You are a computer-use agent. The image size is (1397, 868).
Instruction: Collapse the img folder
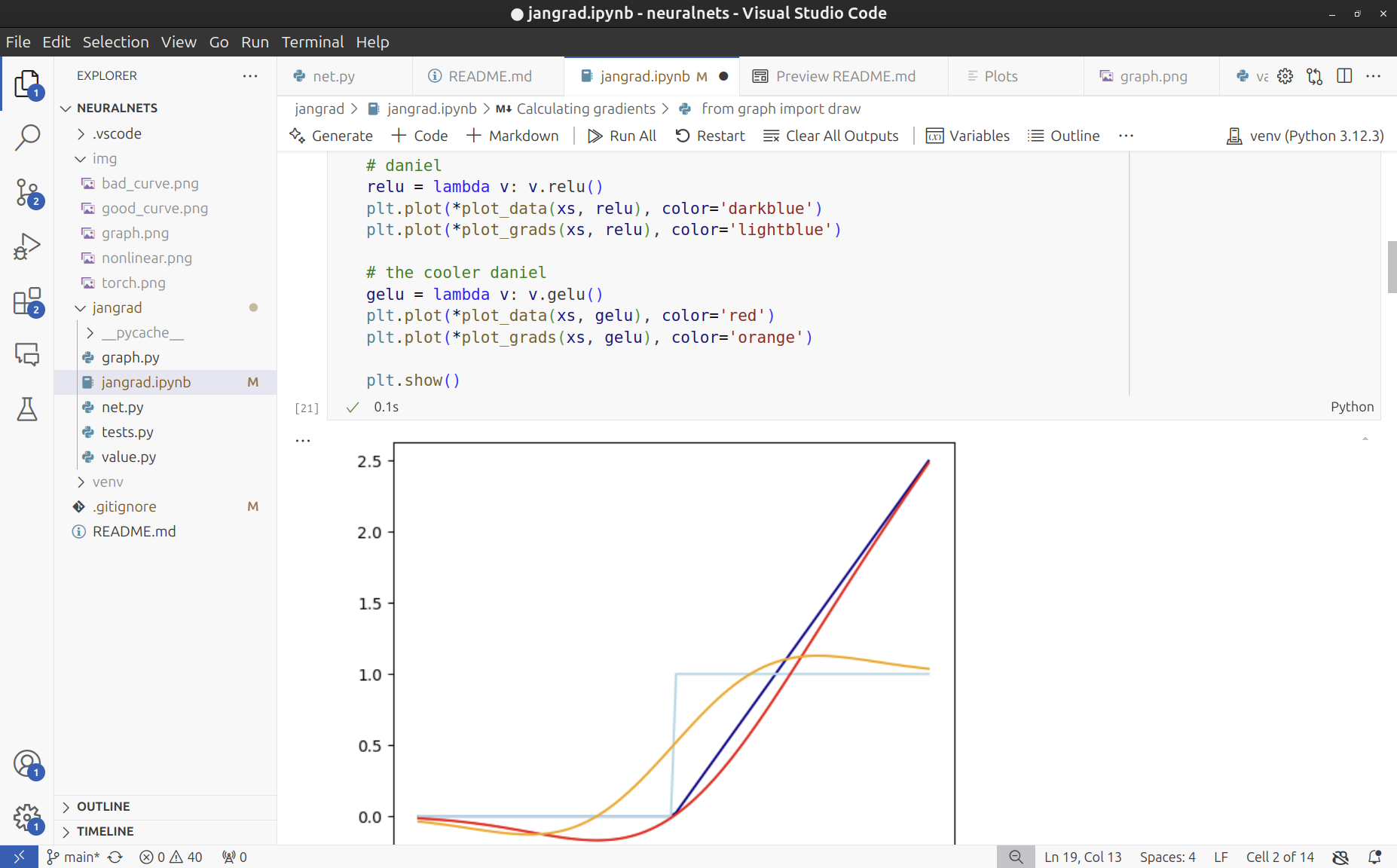[x=105, y=158]
